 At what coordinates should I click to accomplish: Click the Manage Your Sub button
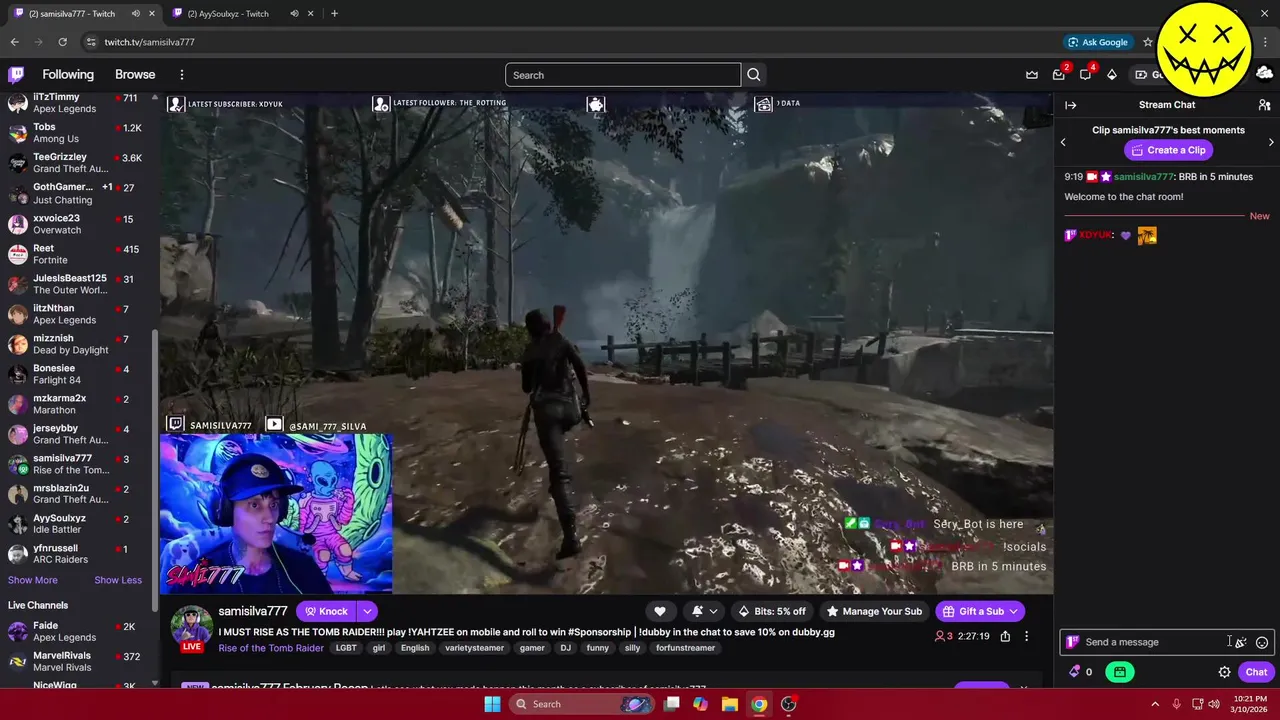click(x=873, y=611)
